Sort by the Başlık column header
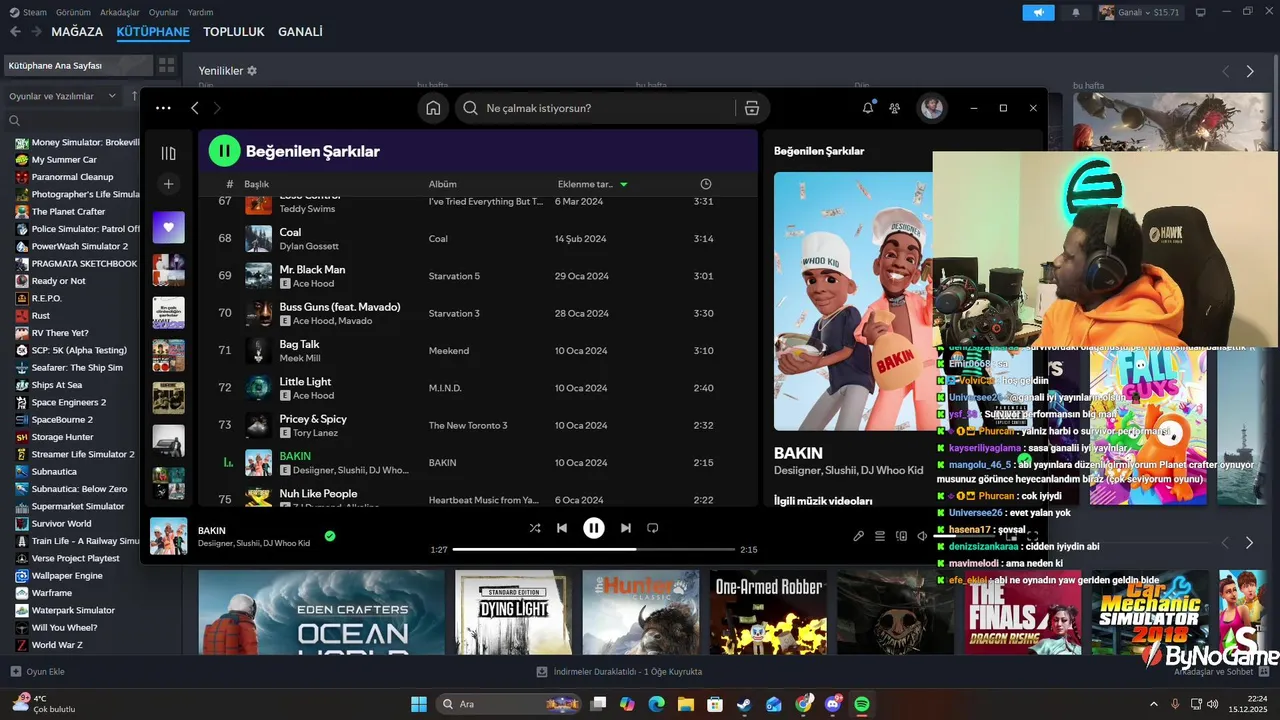Viewport: 1280px width, 720px height. tap(257, 184)
